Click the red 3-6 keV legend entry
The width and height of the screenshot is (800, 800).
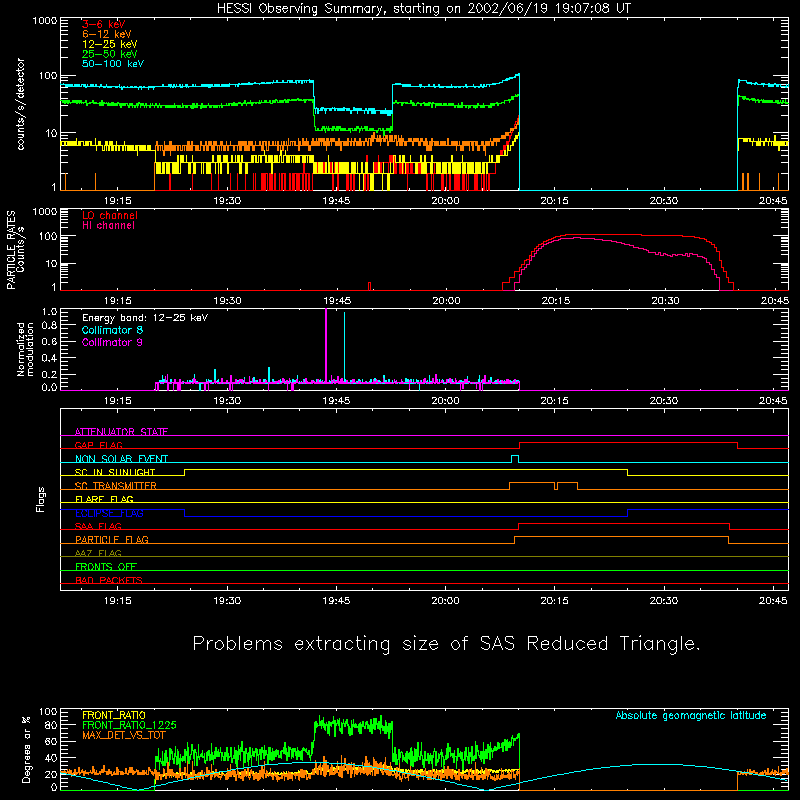104,24
